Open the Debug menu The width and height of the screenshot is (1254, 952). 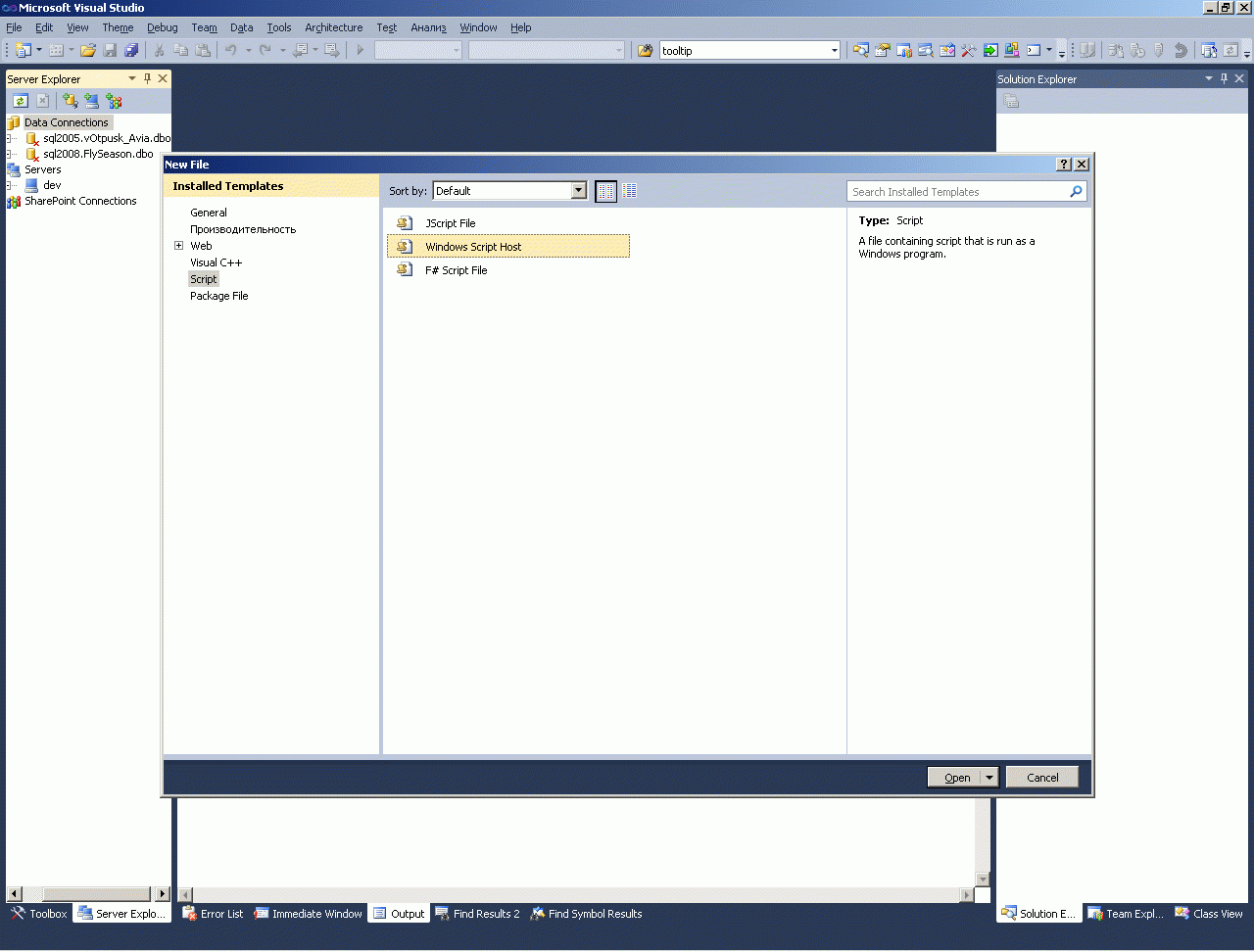163,27
